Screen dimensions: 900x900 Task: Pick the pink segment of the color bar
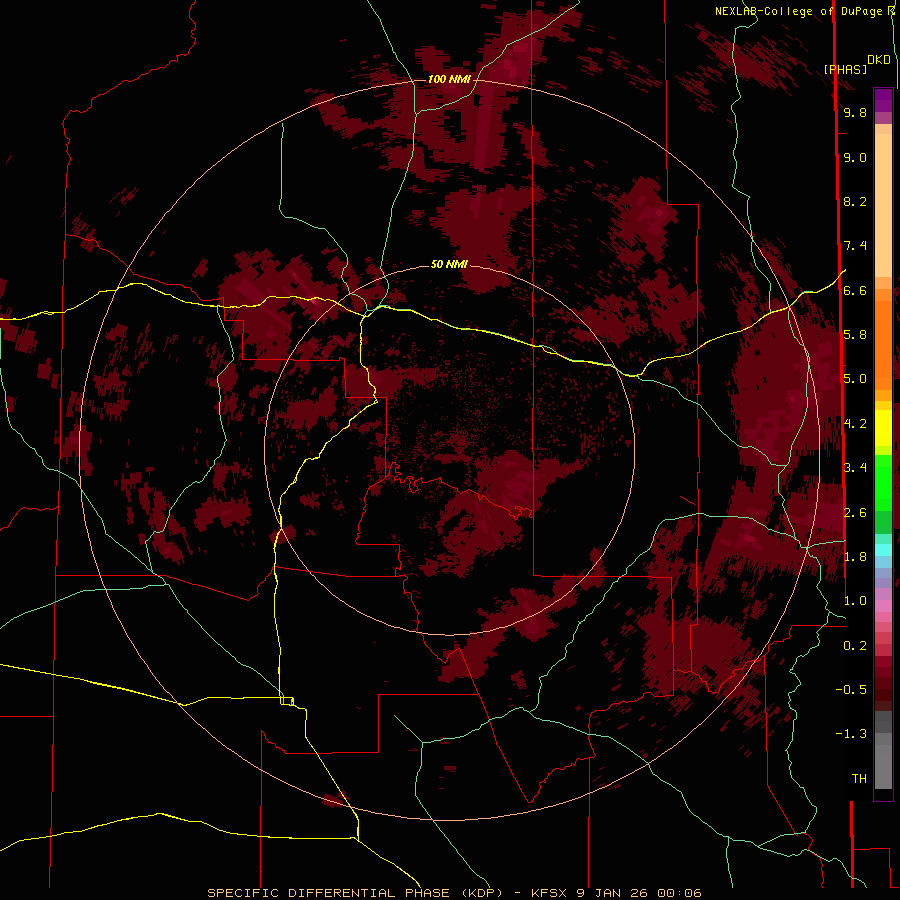(x=883, y=606)
